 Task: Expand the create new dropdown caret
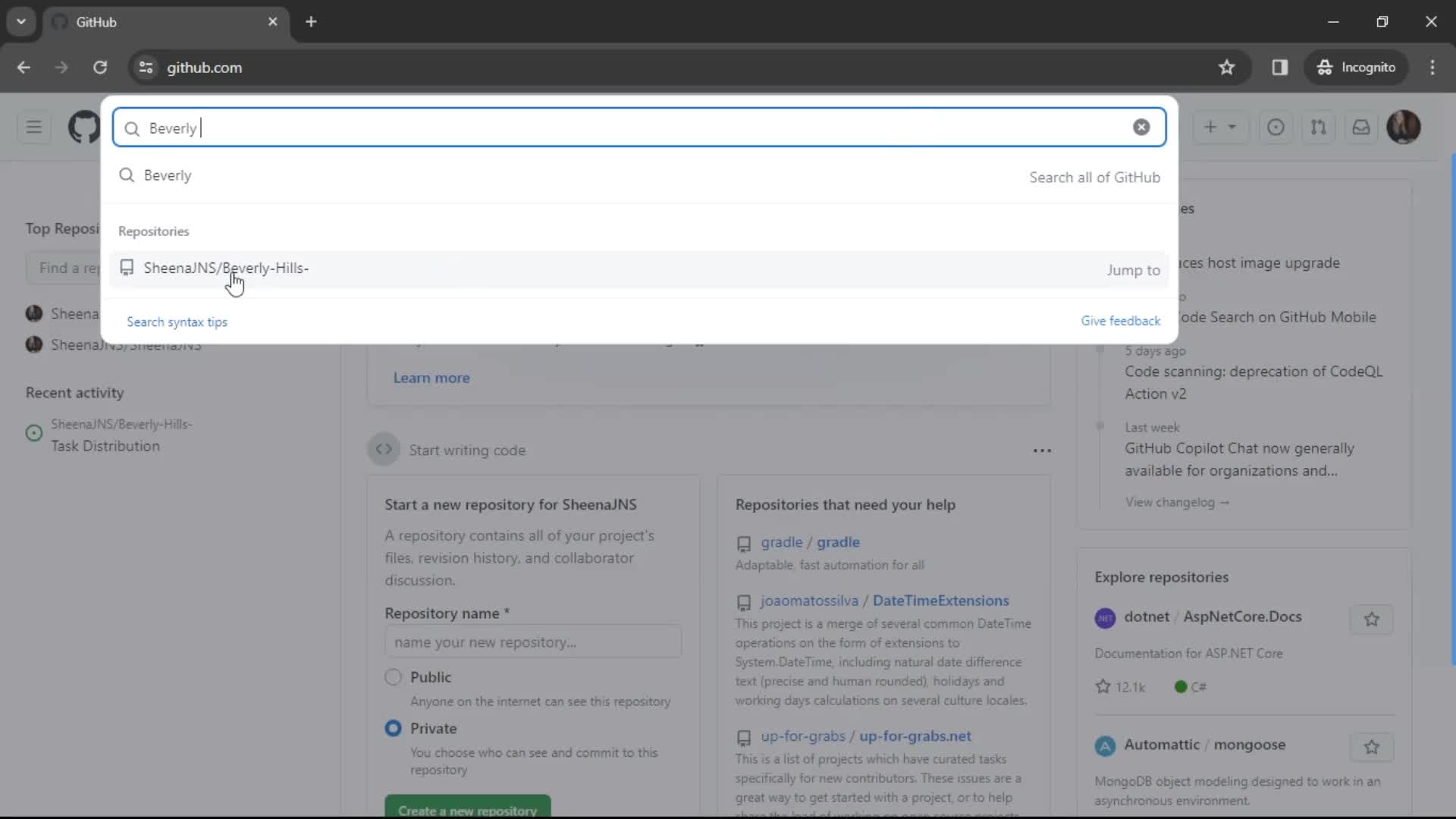click(1232, 127)
